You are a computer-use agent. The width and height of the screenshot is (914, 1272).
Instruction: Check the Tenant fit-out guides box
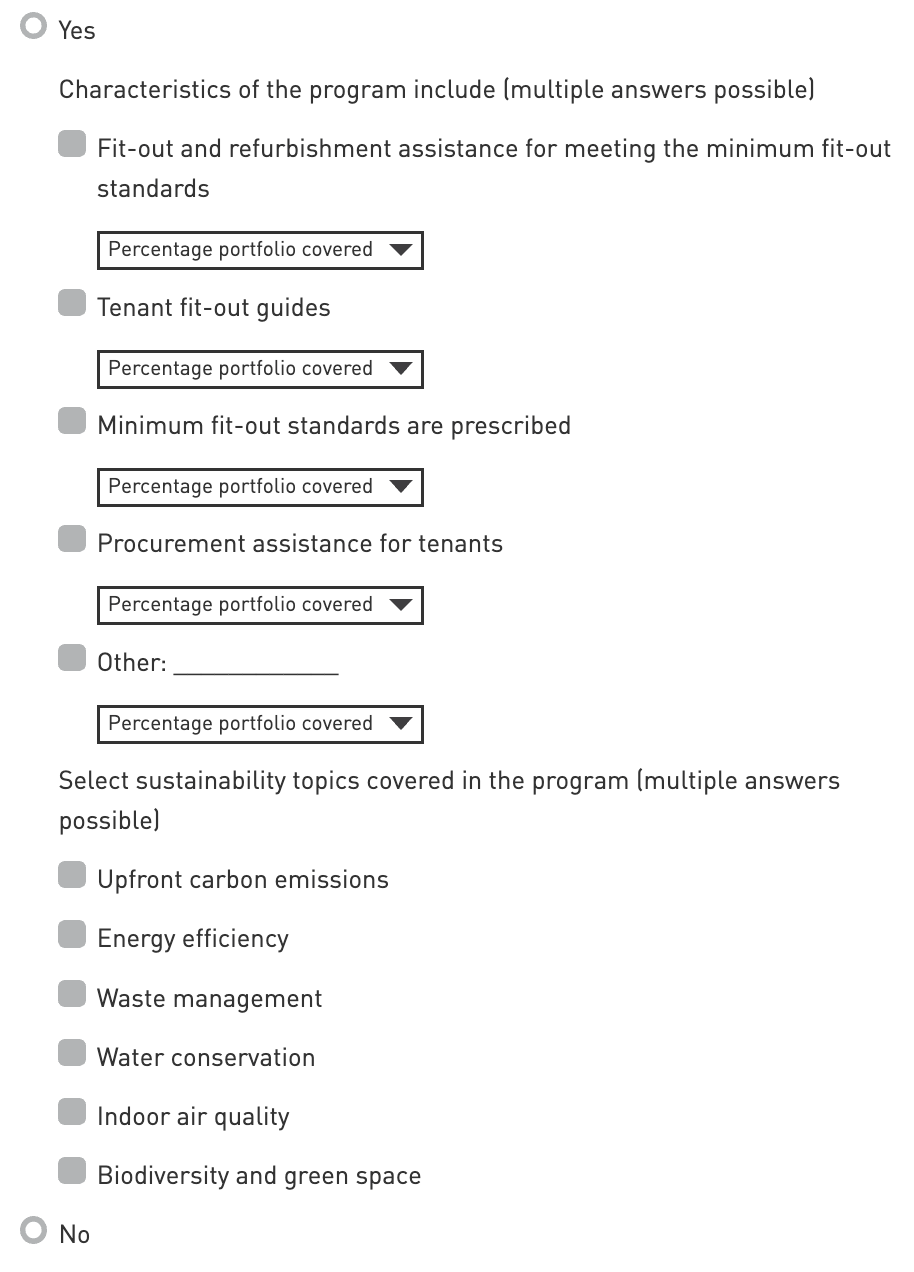(72, 304)
